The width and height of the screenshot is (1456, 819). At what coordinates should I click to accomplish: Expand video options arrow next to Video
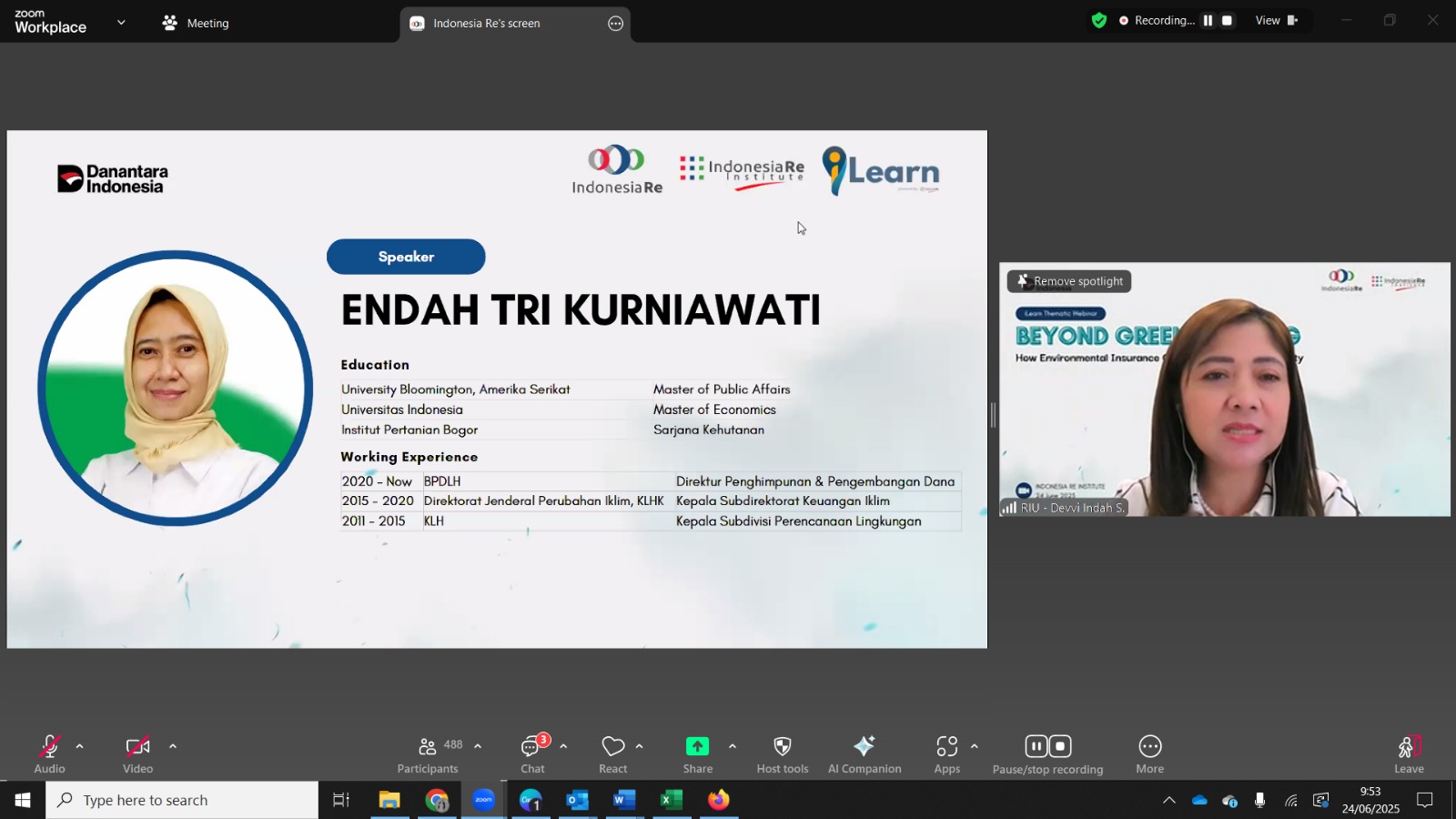click(x=173, y=747)
